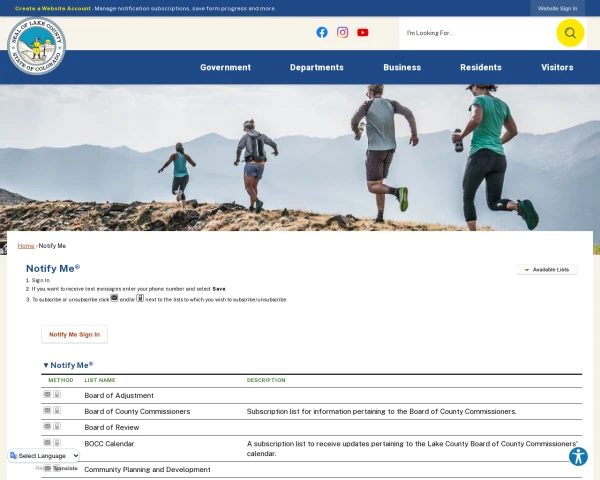
Task: Open the accessibility options icon
Action: tap(578, 456)
